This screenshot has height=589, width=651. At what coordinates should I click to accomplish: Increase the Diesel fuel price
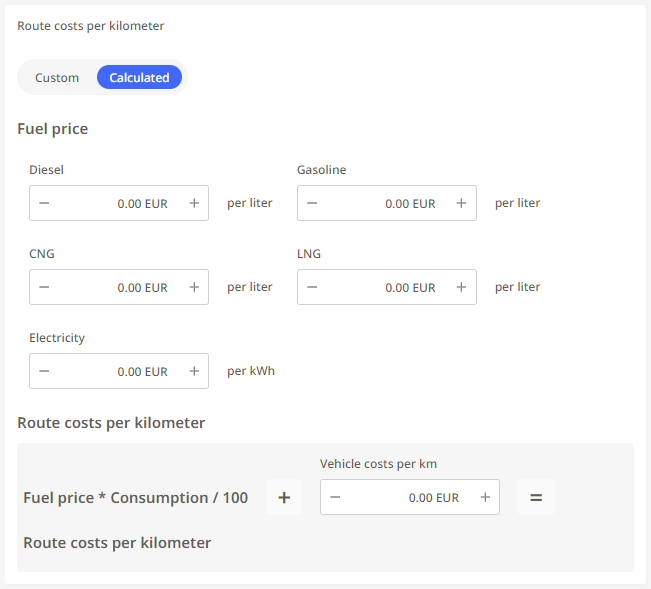[x=194, y=203]
